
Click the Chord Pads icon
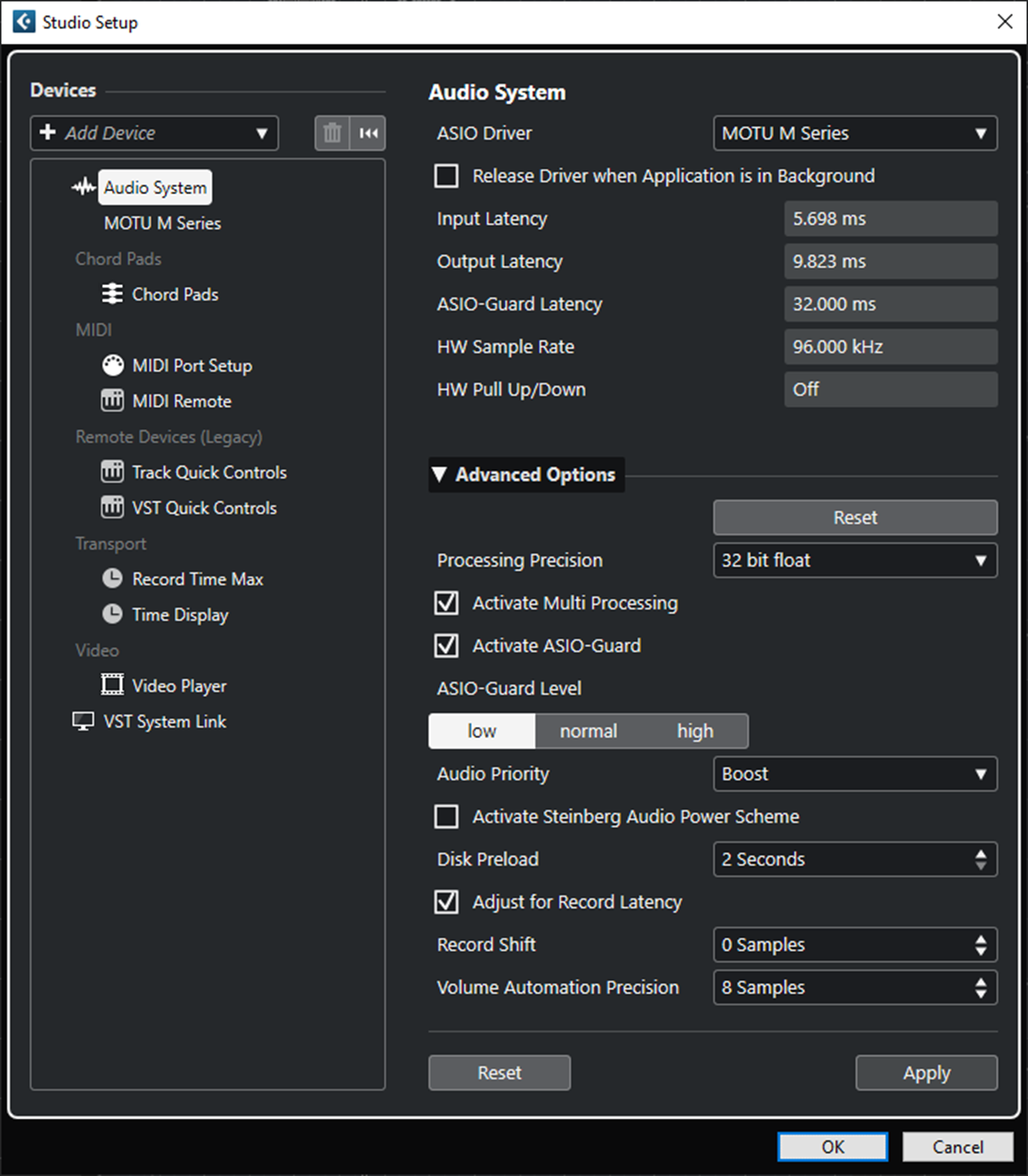(112, 294)
